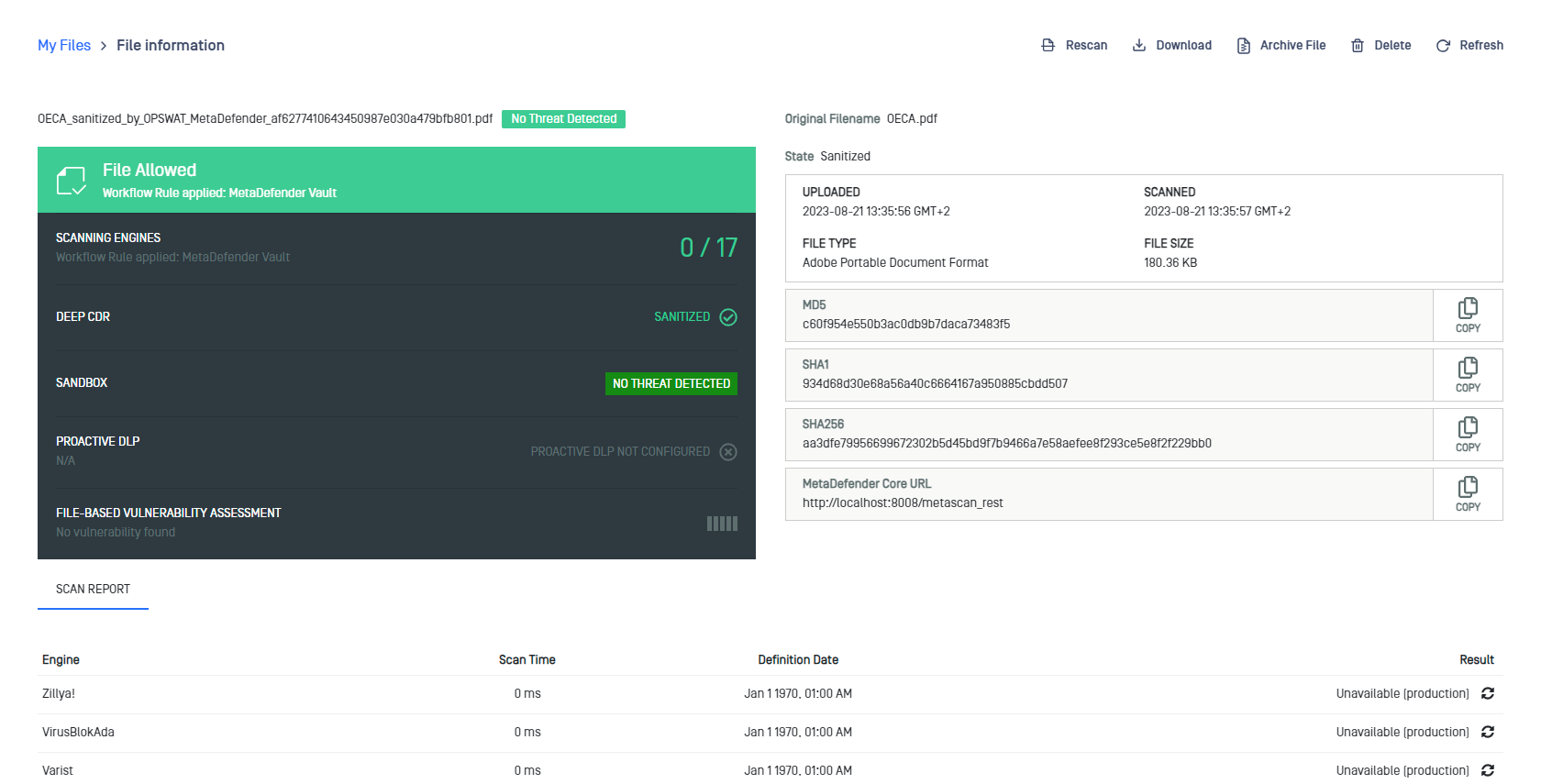The image size is (1541, 784).
Task: Click the Archive File document icon
Action: click(1244, 46)
